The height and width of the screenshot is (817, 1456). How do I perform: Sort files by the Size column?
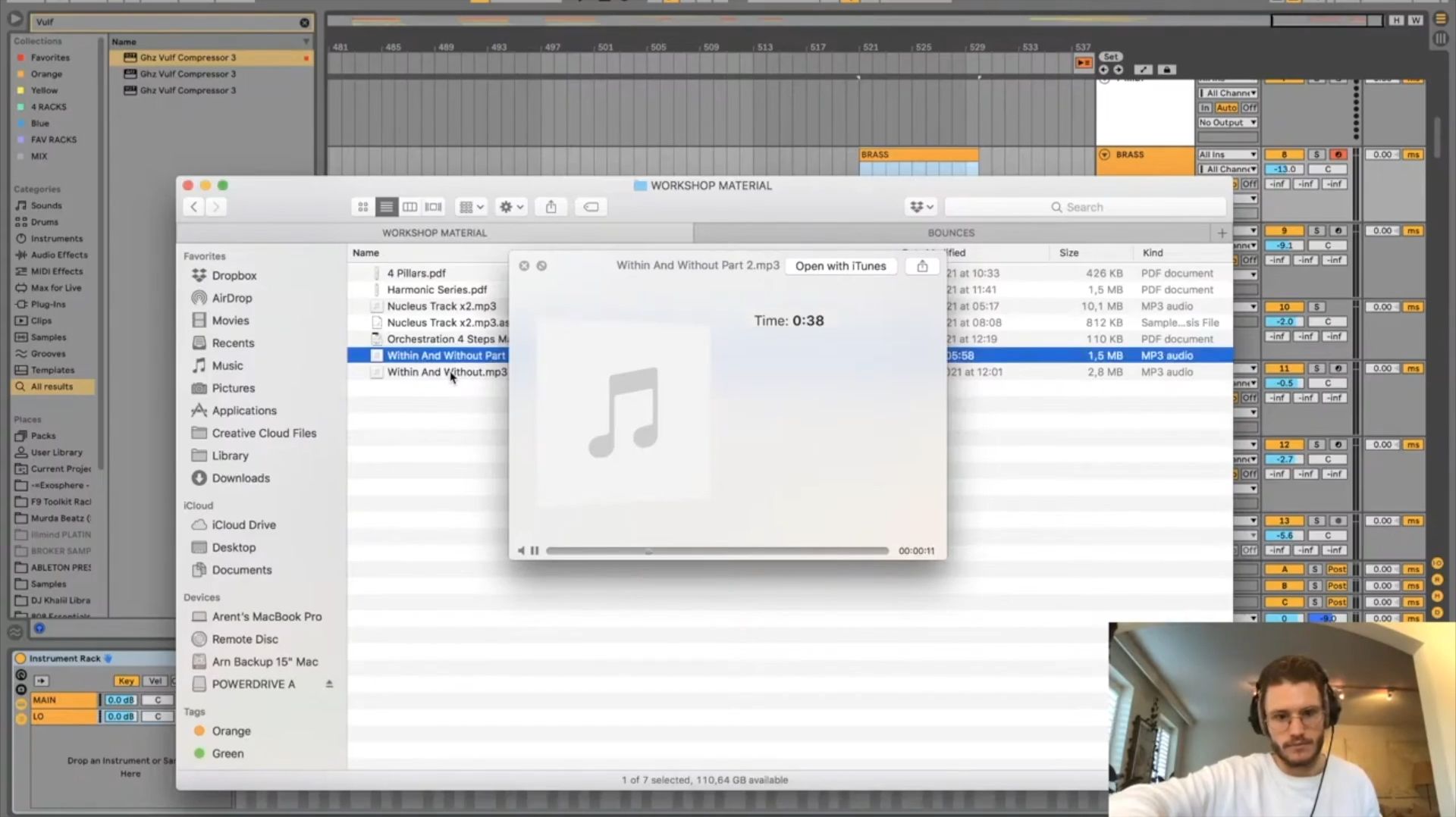pyautogui.click(x=1068, y=252)
